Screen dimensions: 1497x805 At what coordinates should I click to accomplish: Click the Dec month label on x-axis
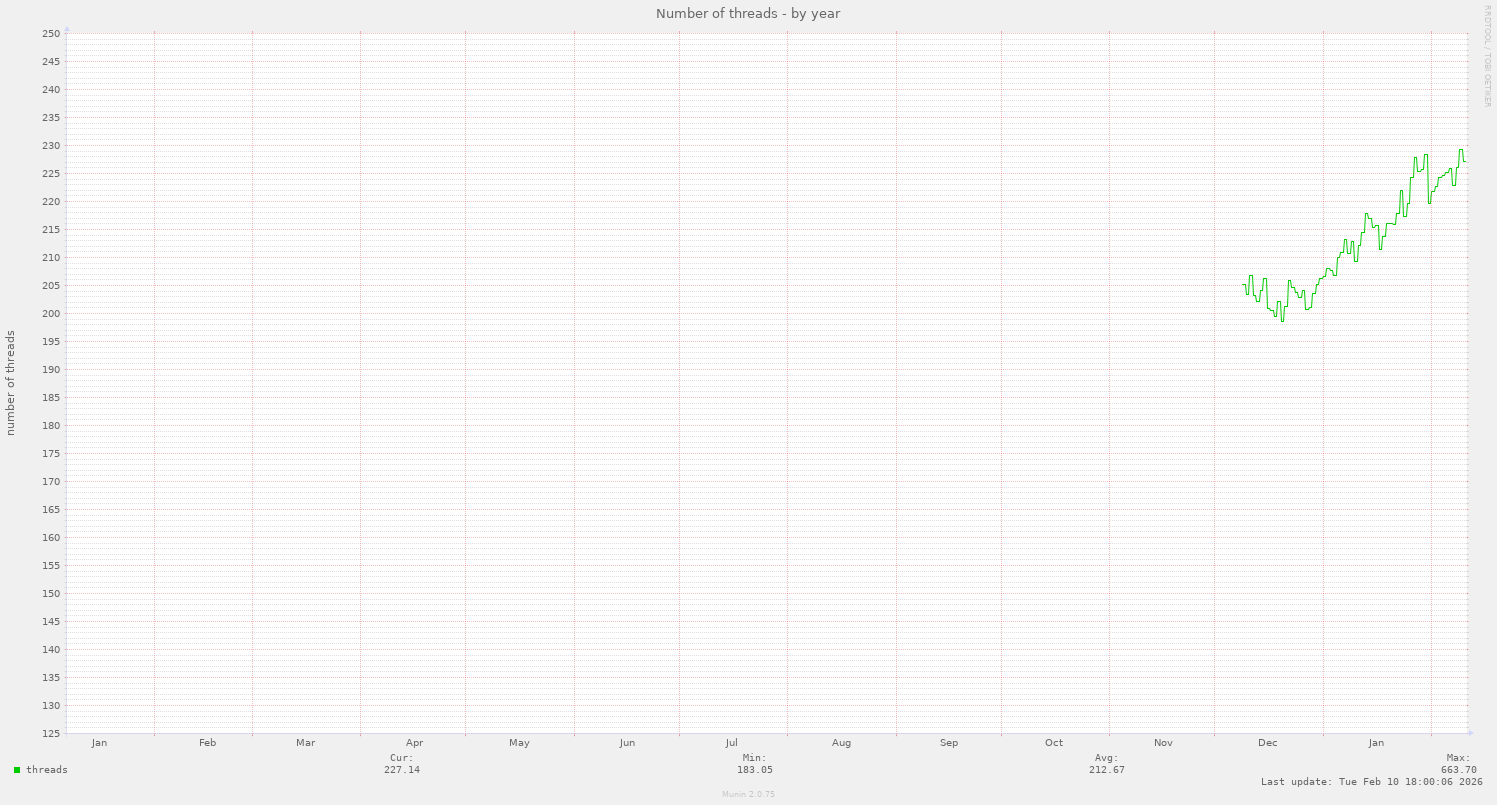[x=1267, y=743]
